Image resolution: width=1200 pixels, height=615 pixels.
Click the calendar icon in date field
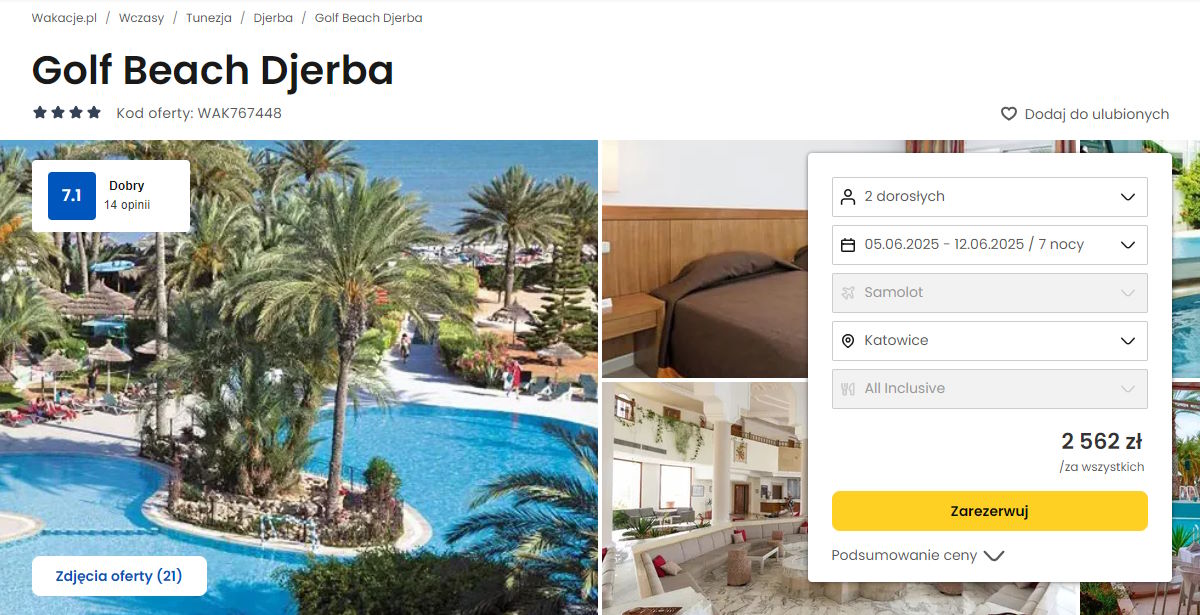(848, 245)
